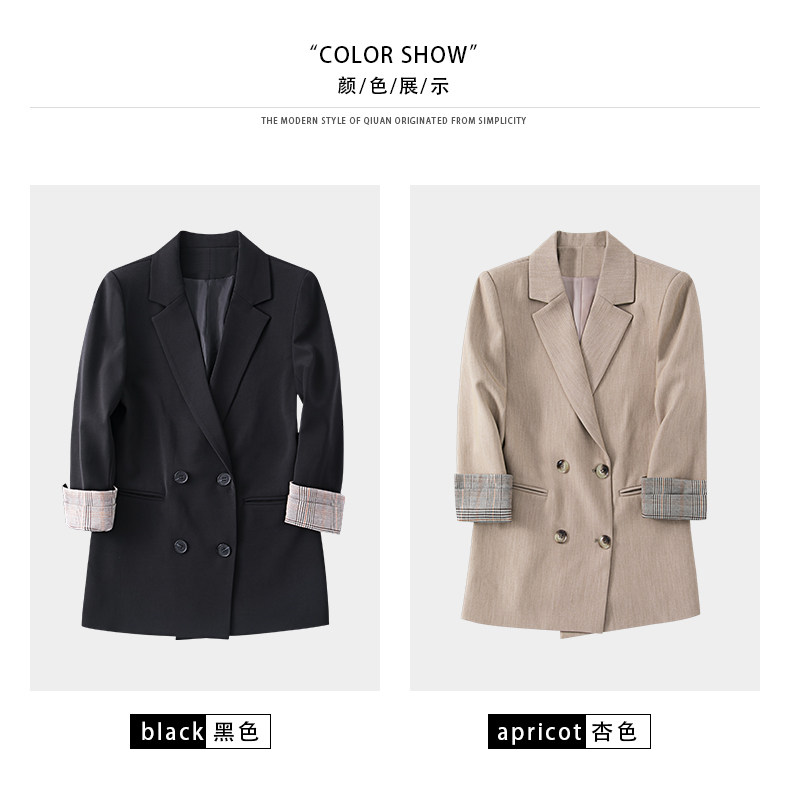Viewport: 790px width, 811px height.
Task: Click the modern style of Qiuan tagline
Action: (x=393, y=121)
